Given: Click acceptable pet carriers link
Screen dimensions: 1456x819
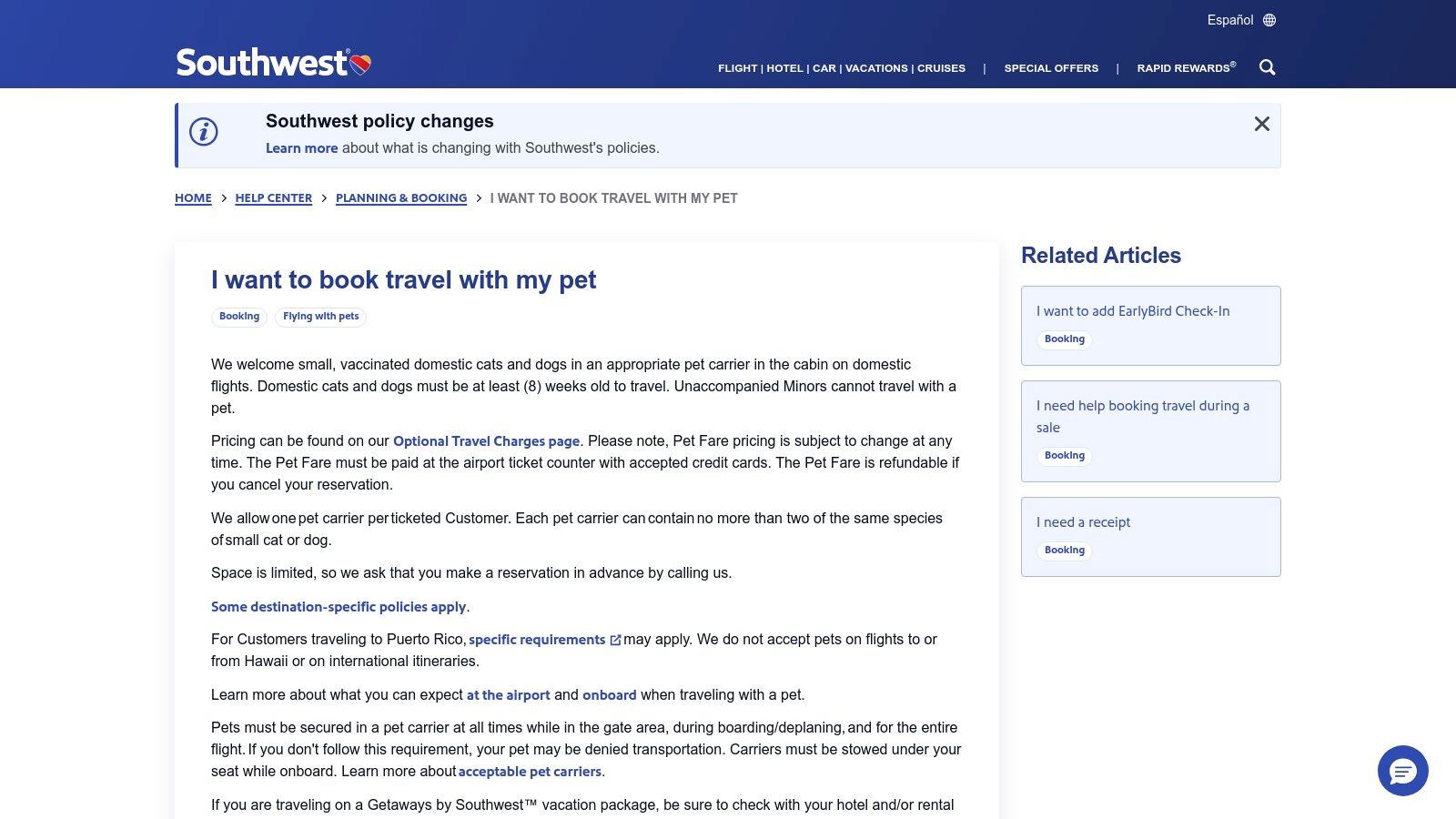Looking at the screenshot, I should 530,771.
